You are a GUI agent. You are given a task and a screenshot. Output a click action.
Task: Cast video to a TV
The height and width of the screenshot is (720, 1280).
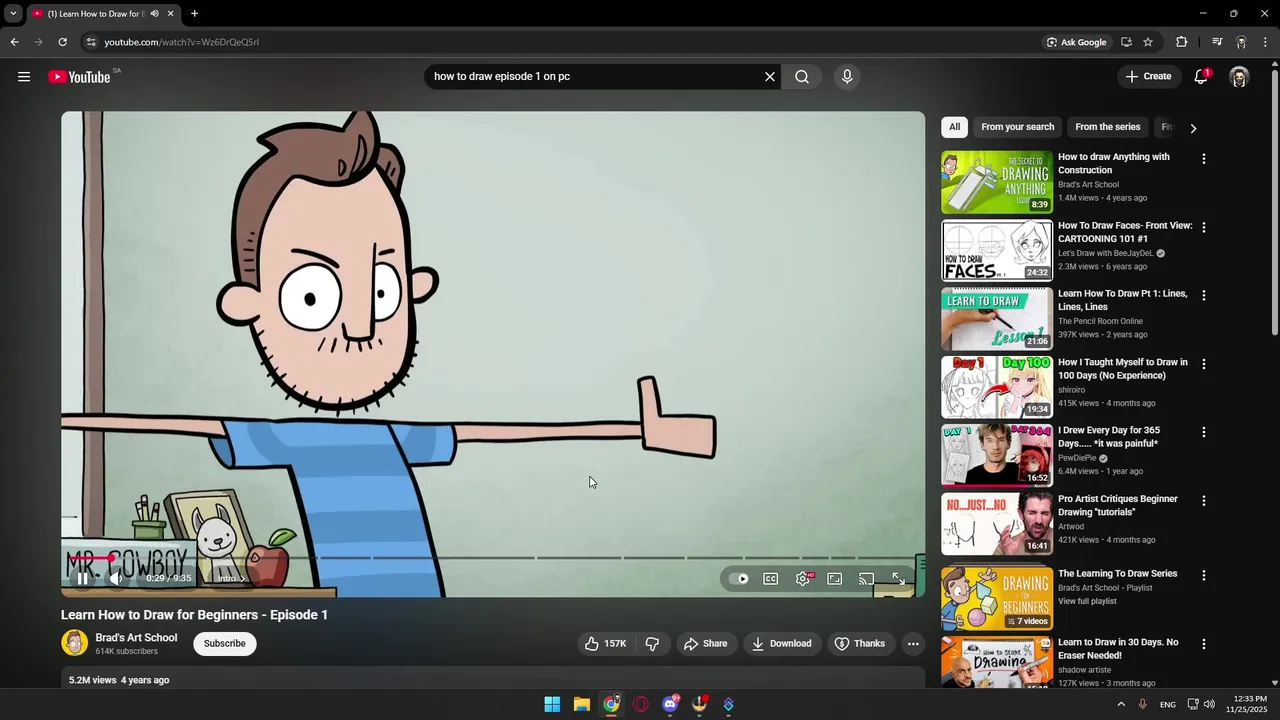867,579
